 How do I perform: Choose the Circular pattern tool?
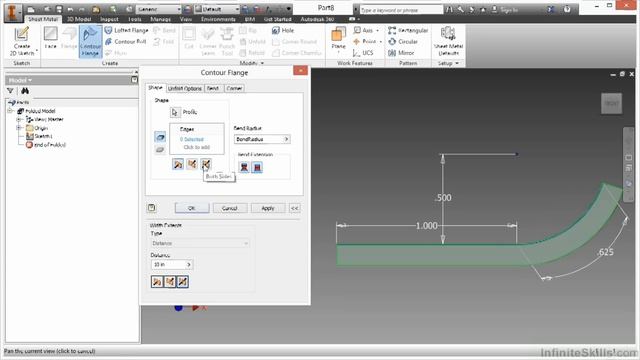(x=403, y=42)
